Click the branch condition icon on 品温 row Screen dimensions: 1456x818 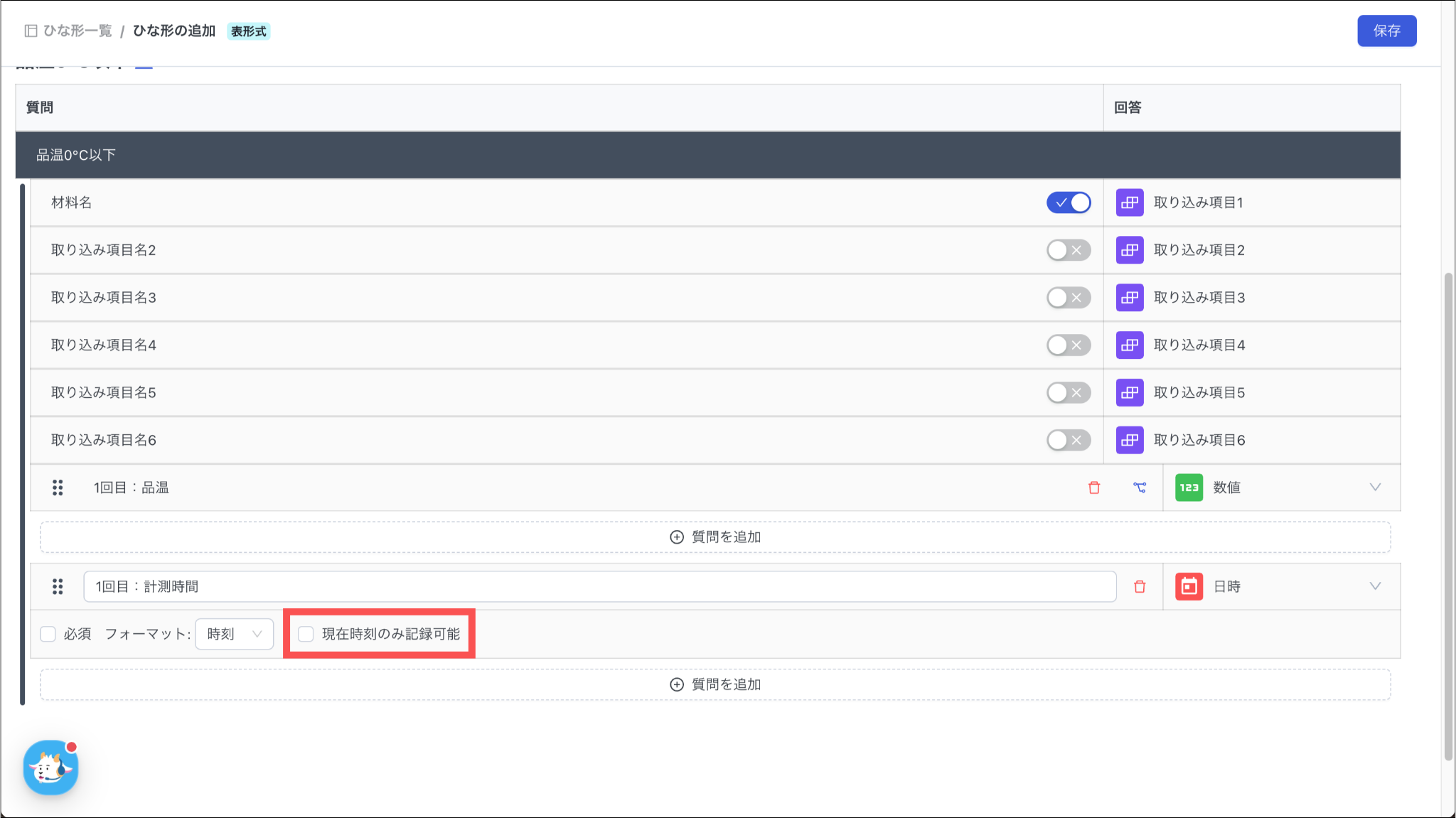click(1140, 488)
